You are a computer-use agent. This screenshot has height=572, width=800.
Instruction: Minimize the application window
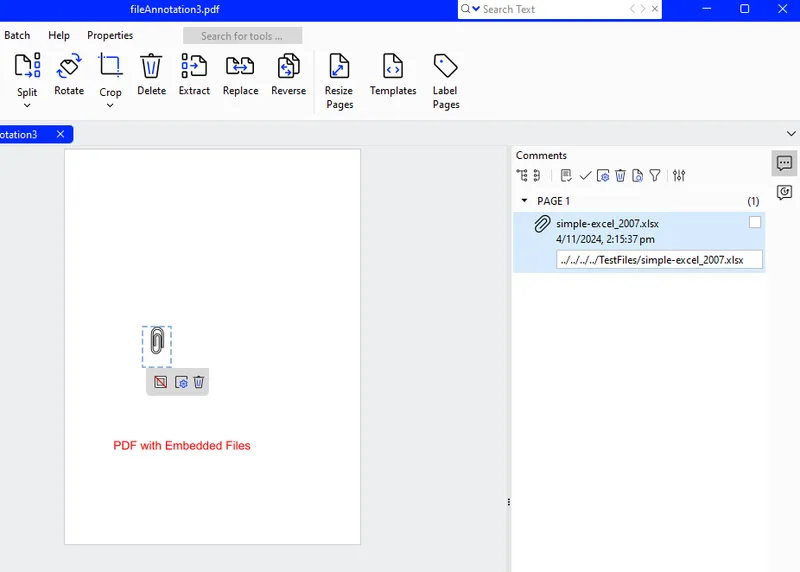click(x=707, y=9)
